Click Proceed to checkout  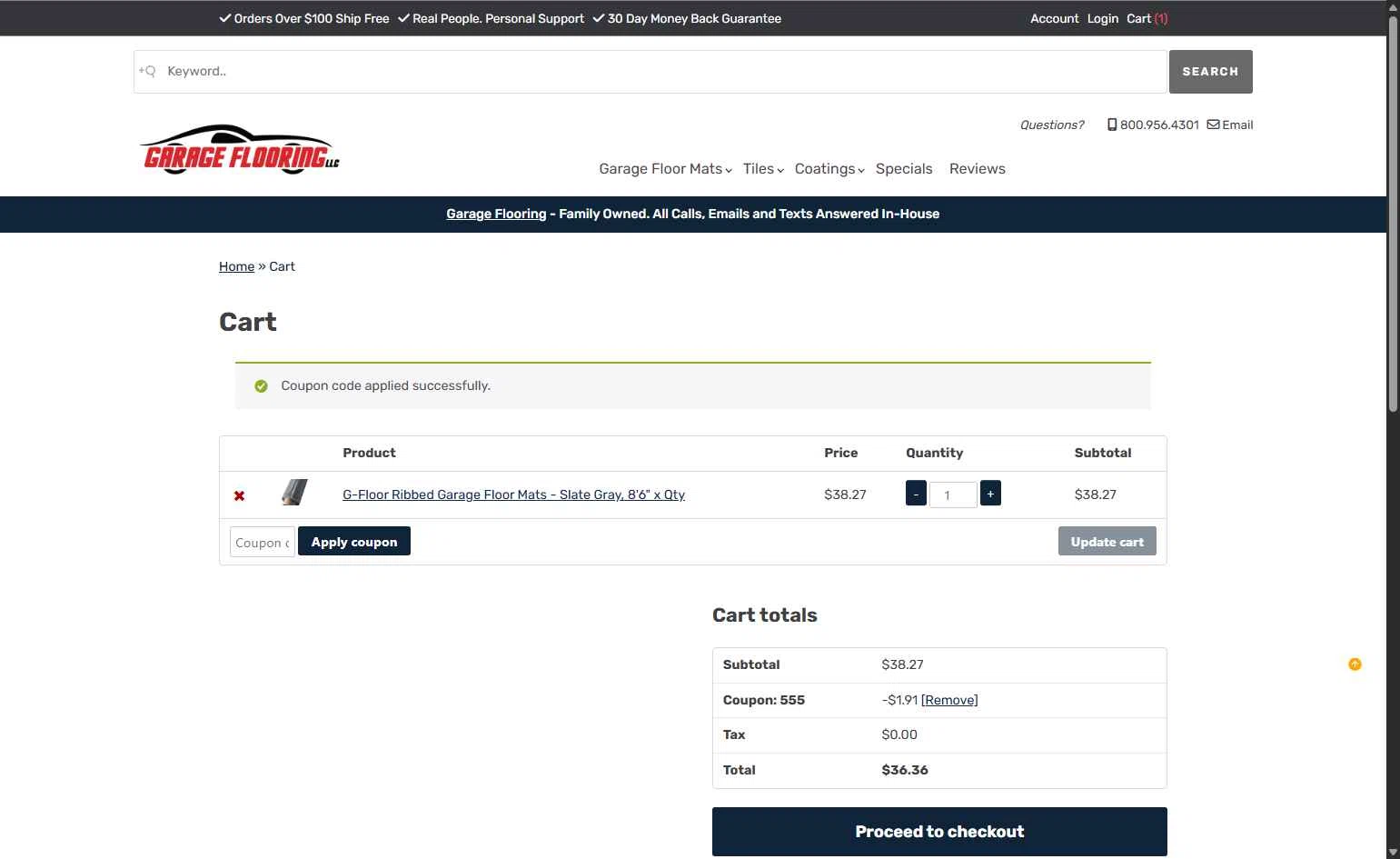point(939,832)
